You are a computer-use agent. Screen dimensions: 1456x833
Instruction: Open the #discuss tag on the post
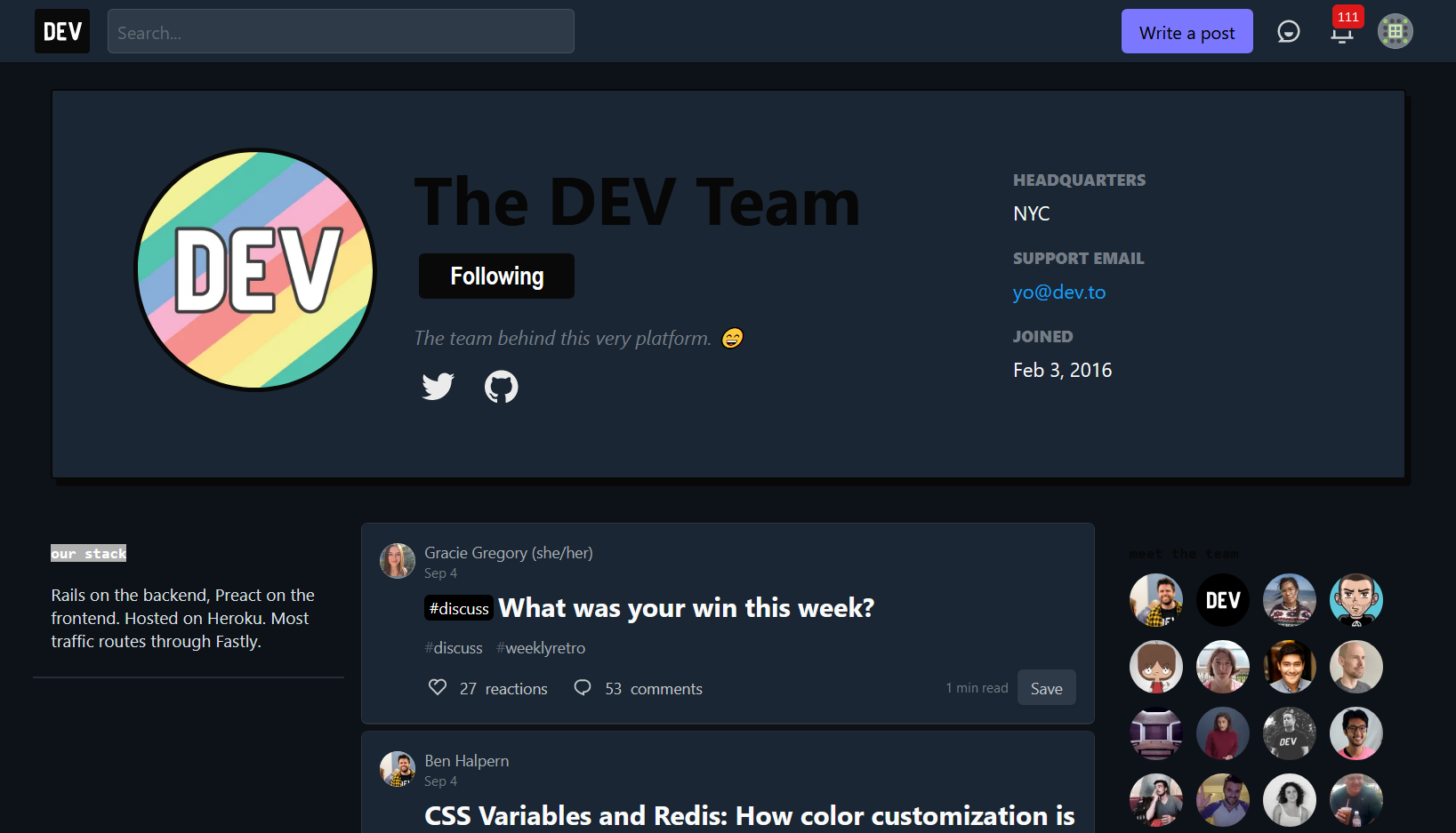454,648
